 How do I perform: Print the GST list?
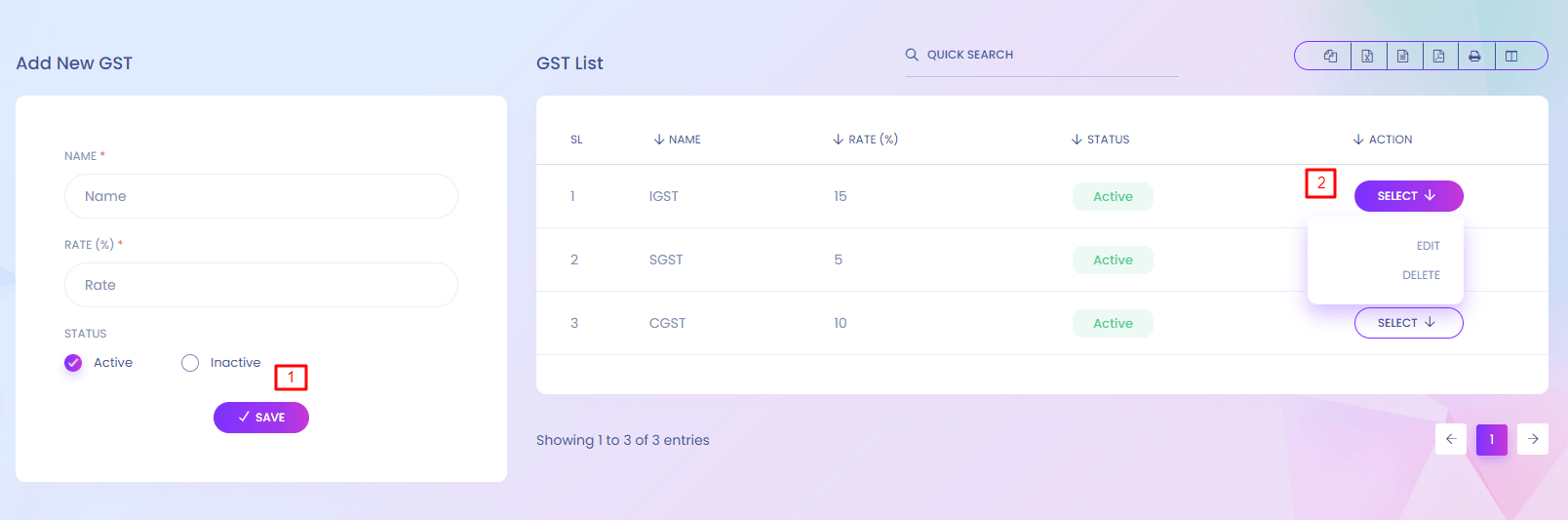tap(1474, 57)
